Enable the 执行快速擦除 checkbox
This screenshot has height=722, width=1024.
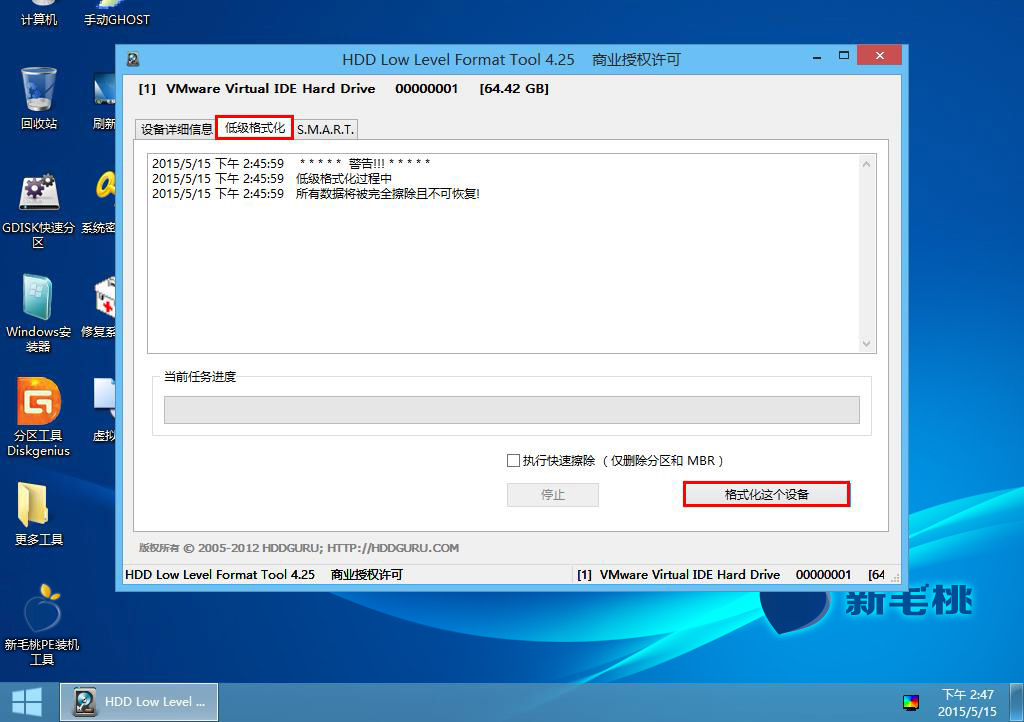pos(513,460)
